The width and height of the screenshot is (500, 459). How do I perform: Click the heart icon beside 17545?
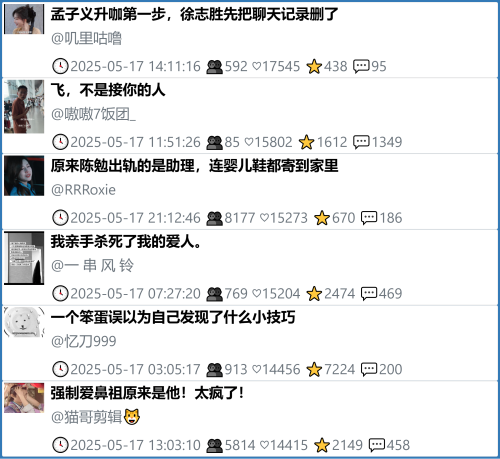click(x=256, y=66)
